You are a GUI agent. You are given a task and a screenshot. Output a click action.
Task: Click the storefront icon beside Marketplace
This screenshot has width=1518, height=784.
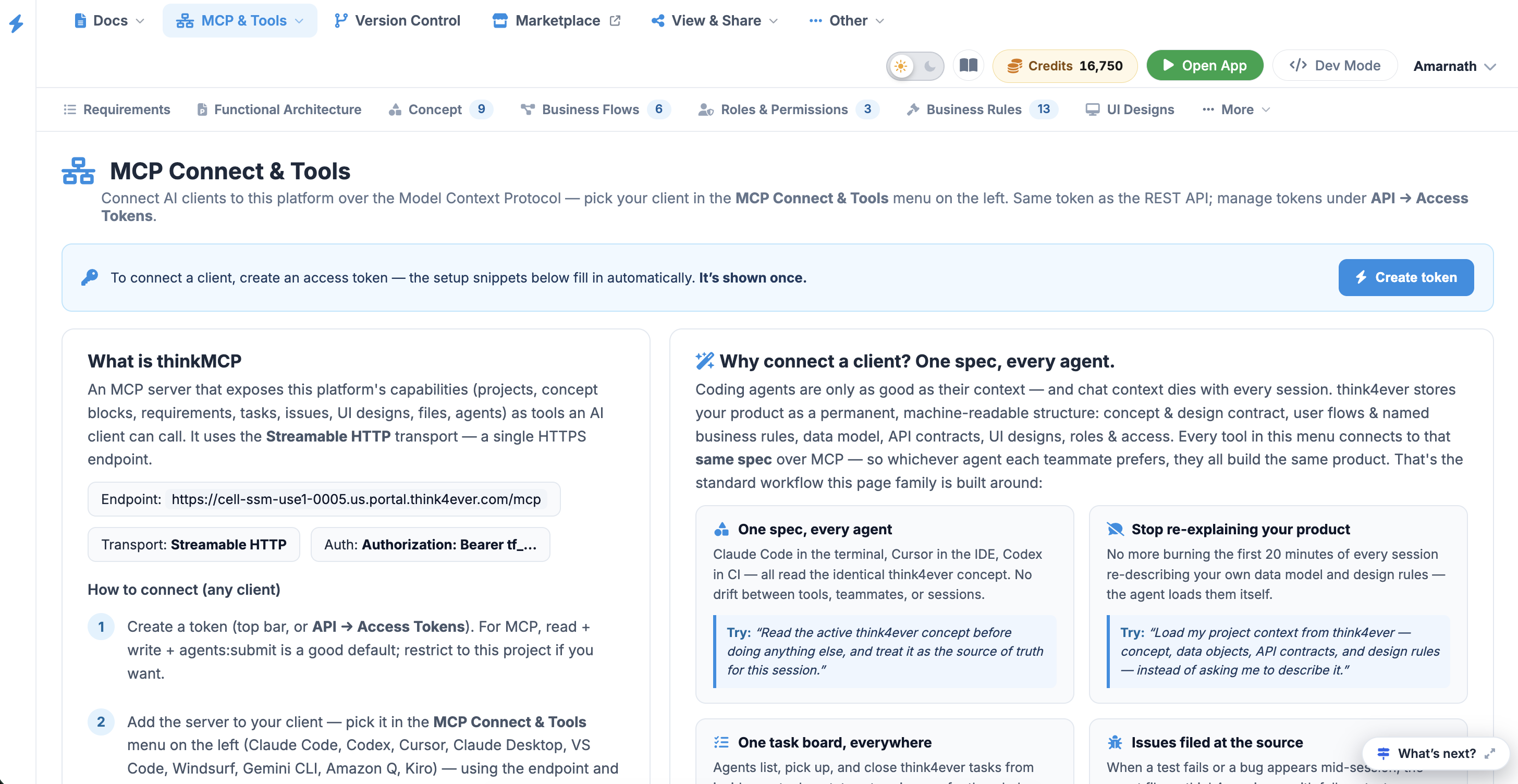point(500,21)
